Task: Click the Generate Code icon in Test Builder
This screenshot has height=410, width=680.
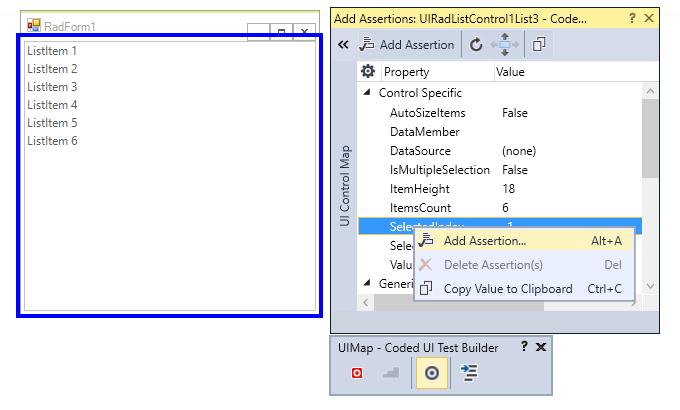Action: point(469,373)
